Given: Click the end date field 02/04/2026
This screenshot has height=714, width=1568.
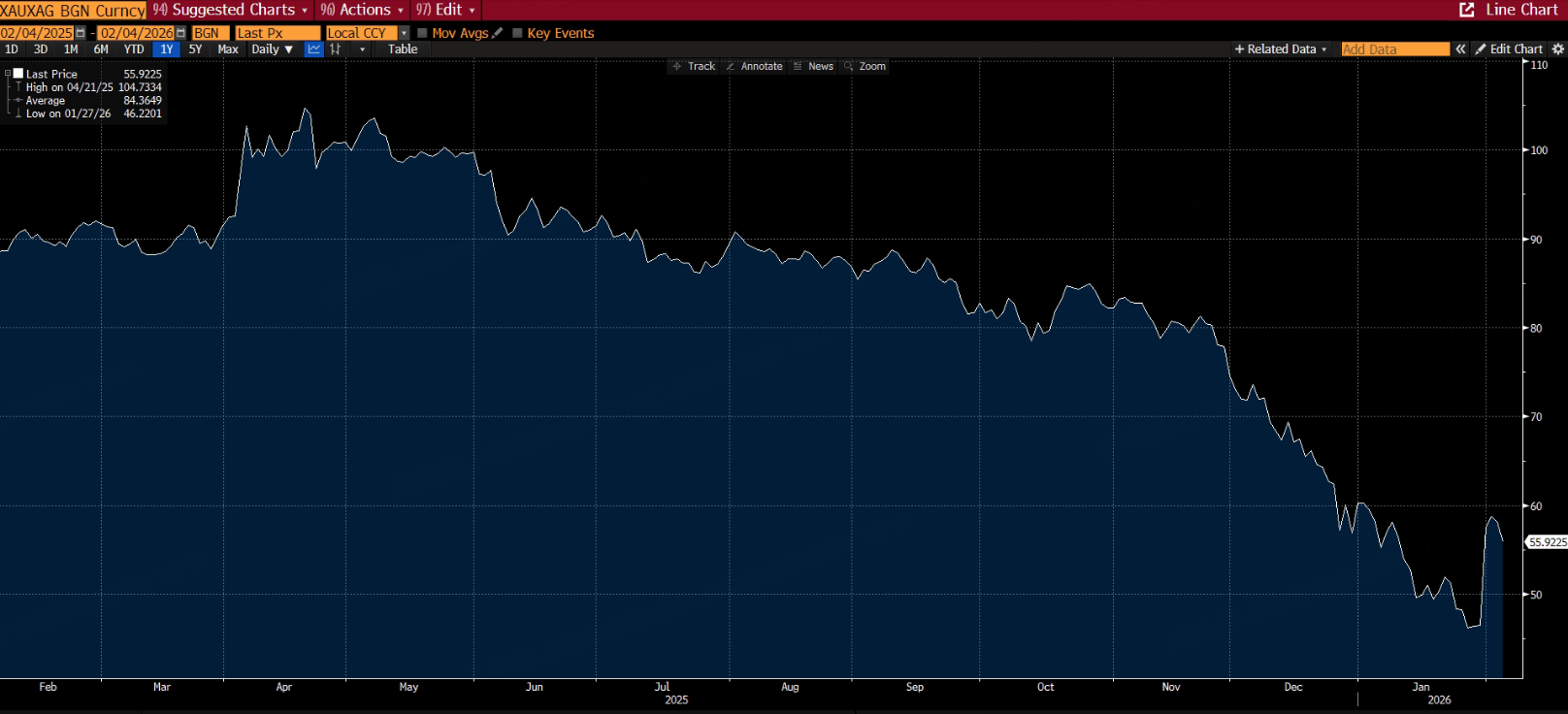Looking at the screenshot, I should (137, 33).
